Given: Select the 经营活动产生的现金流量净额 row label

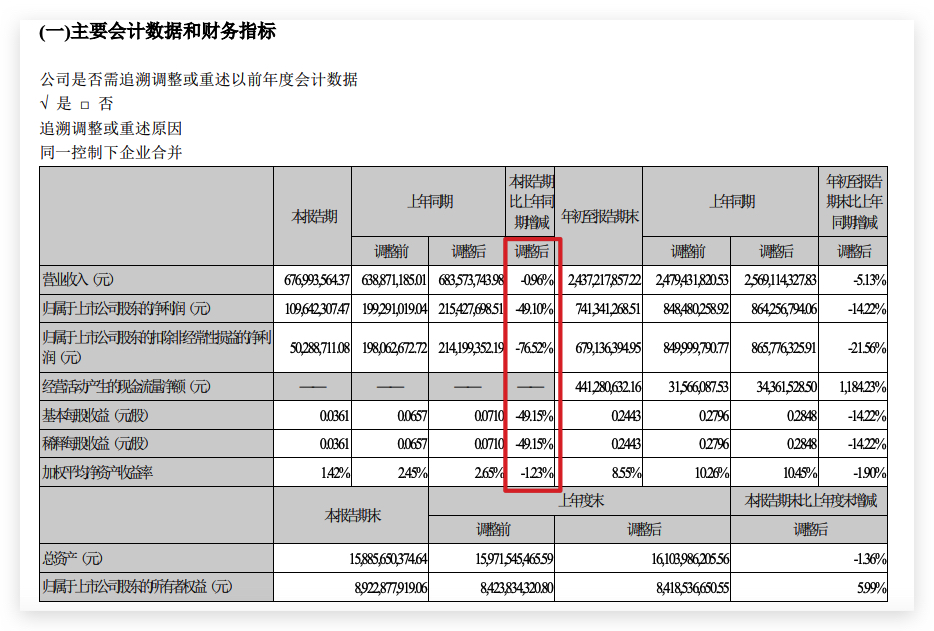Looking at the screenshot, I should pos(126,387).
